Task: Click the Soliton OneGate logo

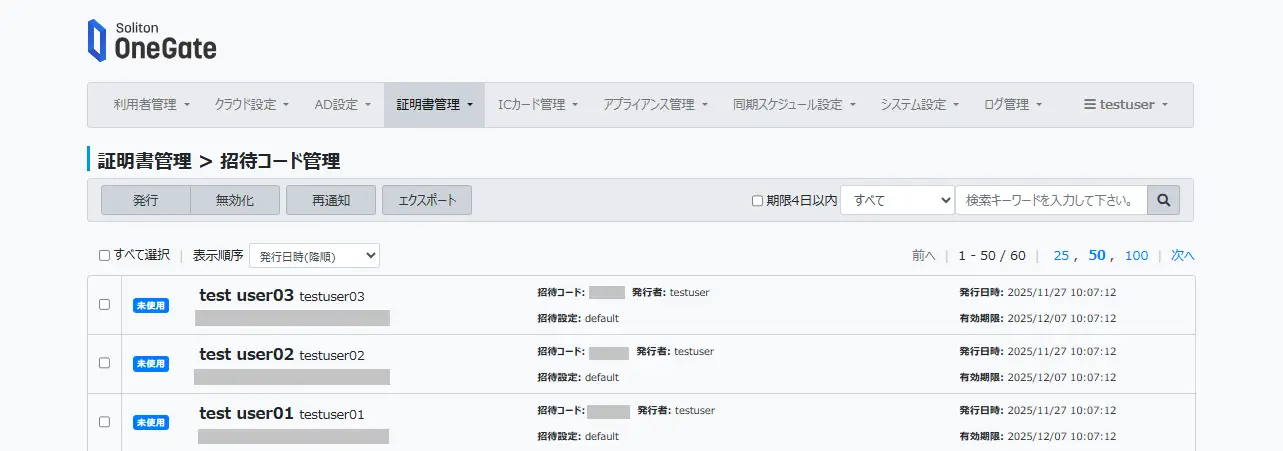Action: click(x=151, y=40)
